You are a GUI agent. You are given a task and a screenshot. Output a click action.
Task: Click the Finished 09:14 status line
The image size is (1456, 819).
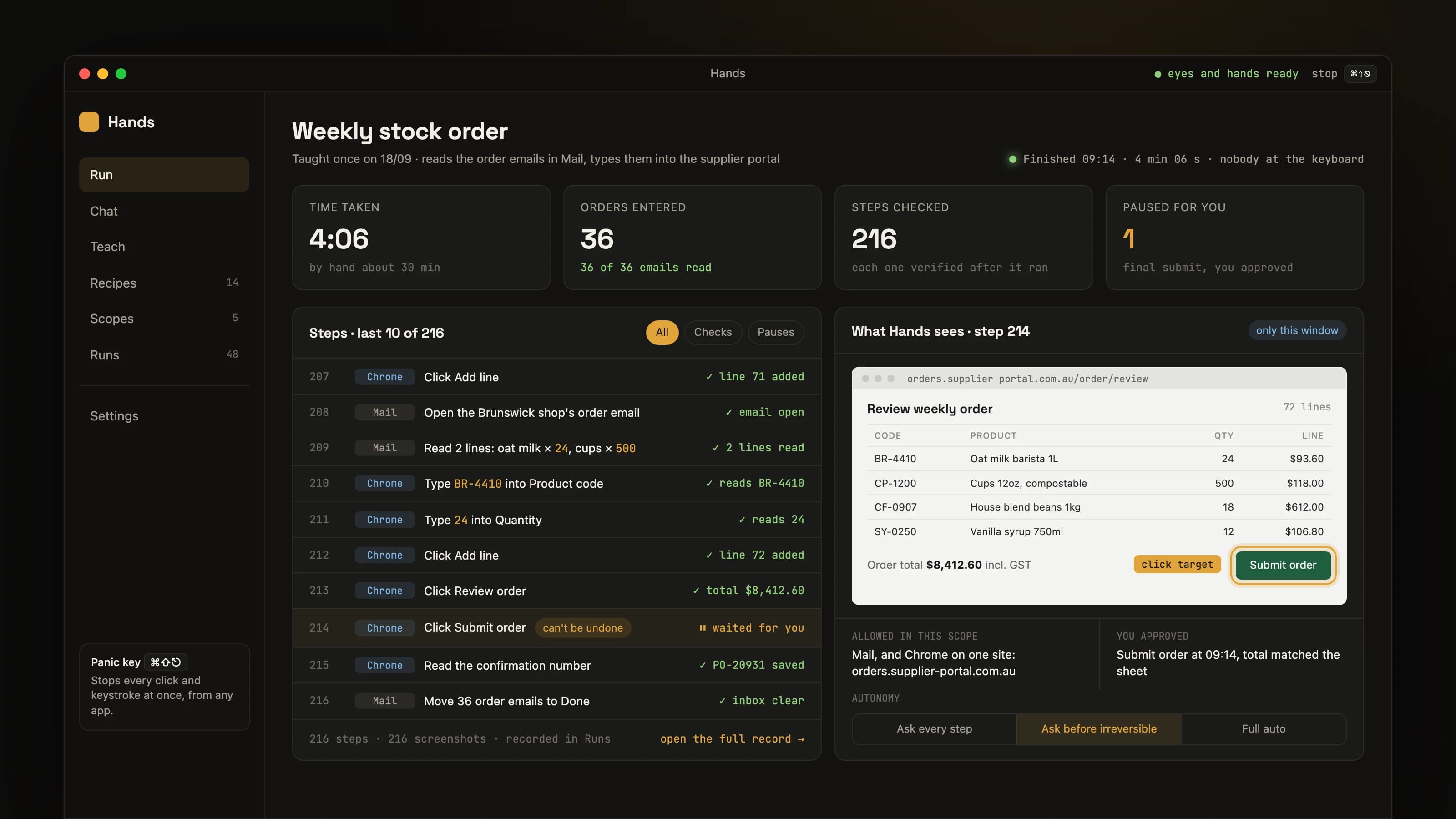[1186, 159]
